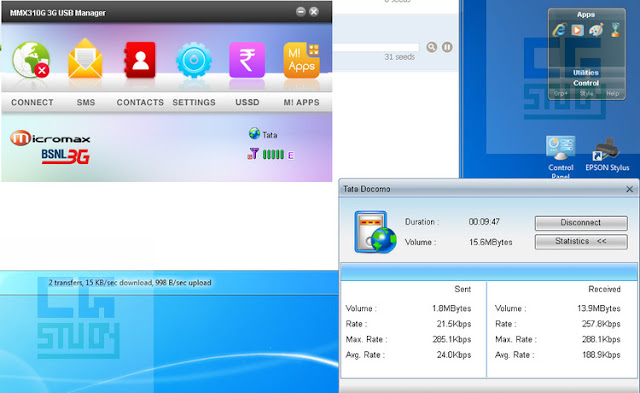Collapse the panel with Statistics << button

point(581,241)
